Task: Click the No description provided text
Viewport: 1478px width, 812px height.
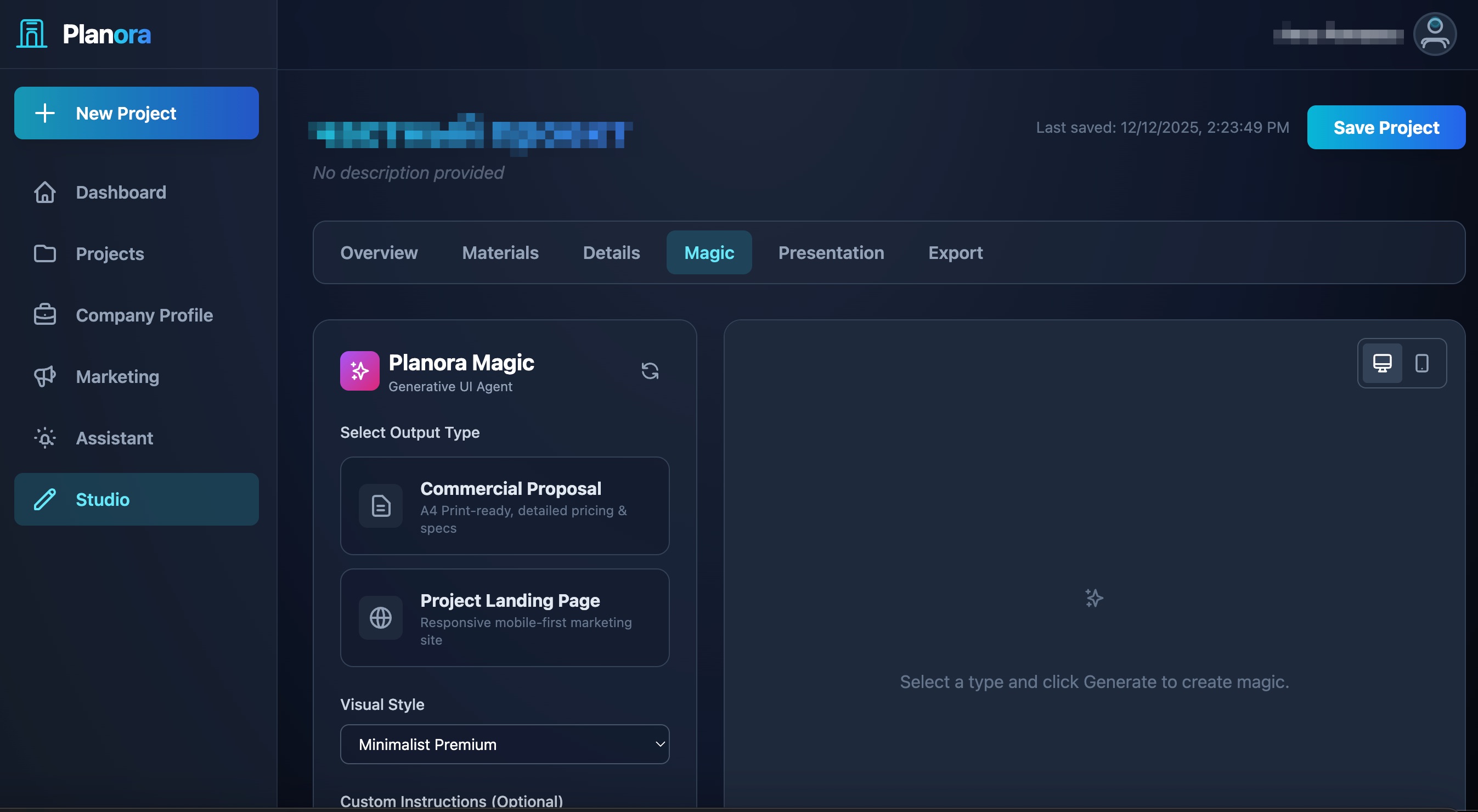Action: (408, 173)
